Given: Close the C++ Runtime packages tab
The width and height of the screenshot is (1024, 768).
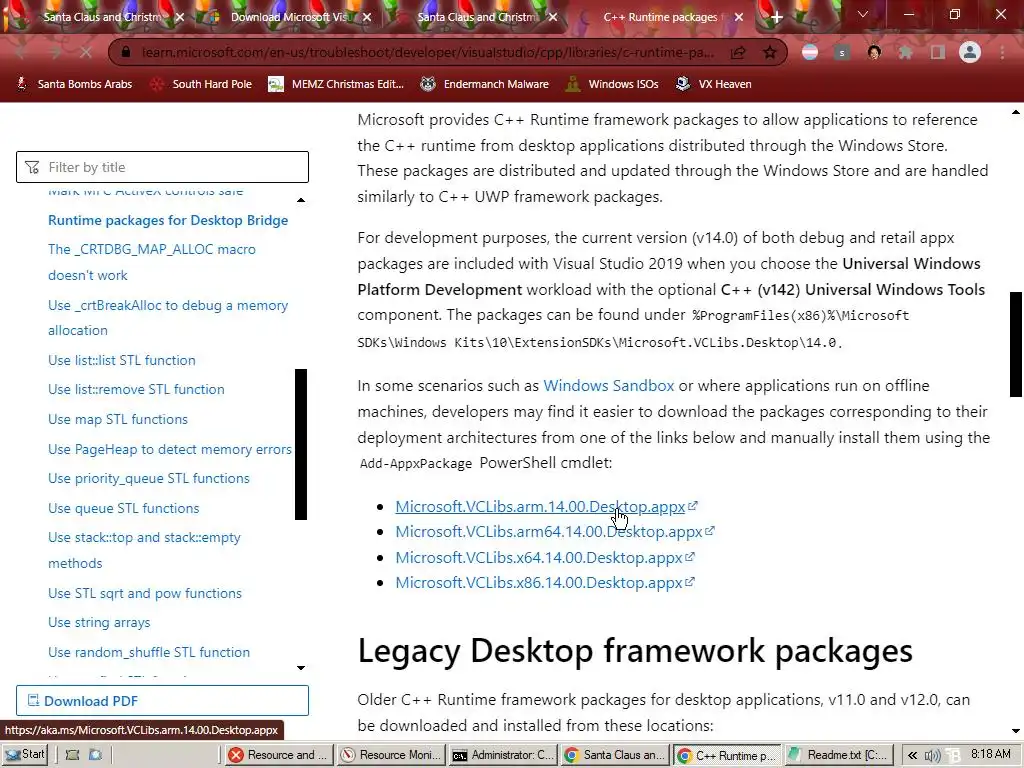Looking at the screenshot, I should pos(739,18).
